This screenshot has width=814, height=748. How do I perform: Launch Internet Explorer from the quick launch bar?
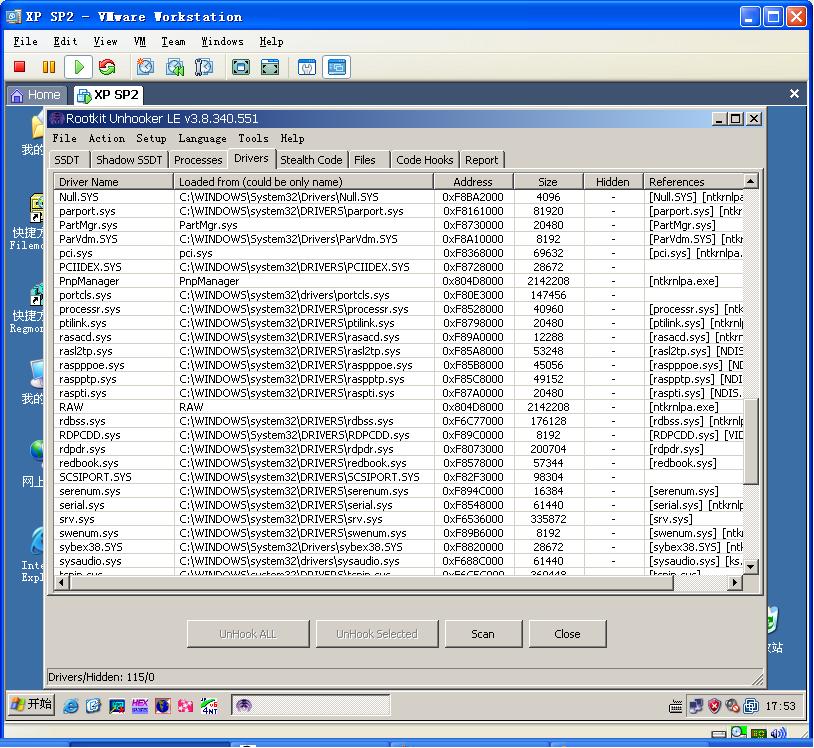pyautogui.click(x=71, y=705)
